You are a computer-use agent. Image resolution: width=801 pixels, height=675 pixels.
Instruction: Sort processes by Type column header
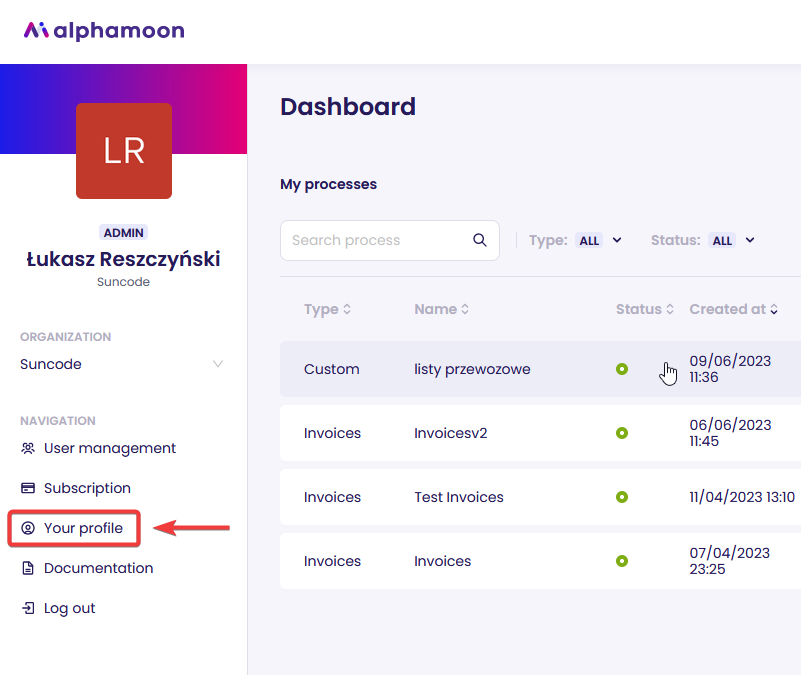(327, 309)
